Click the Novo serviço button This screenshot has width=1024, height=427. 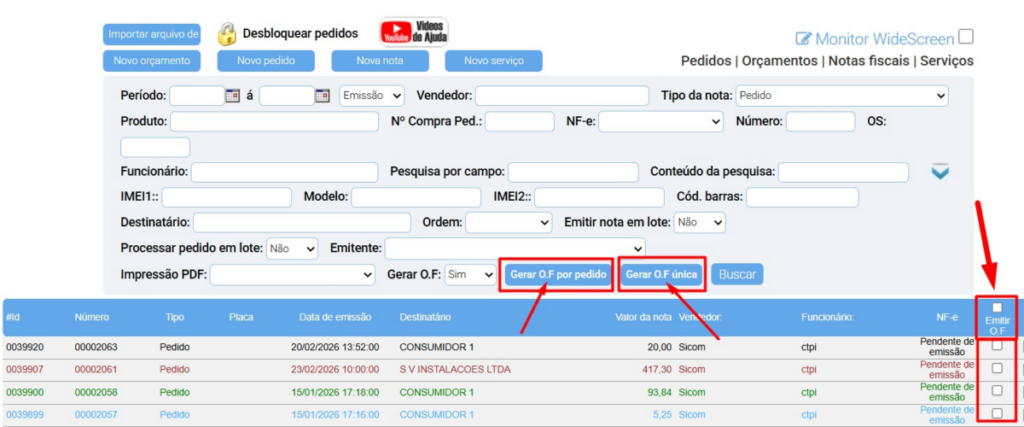pos(494,61)
